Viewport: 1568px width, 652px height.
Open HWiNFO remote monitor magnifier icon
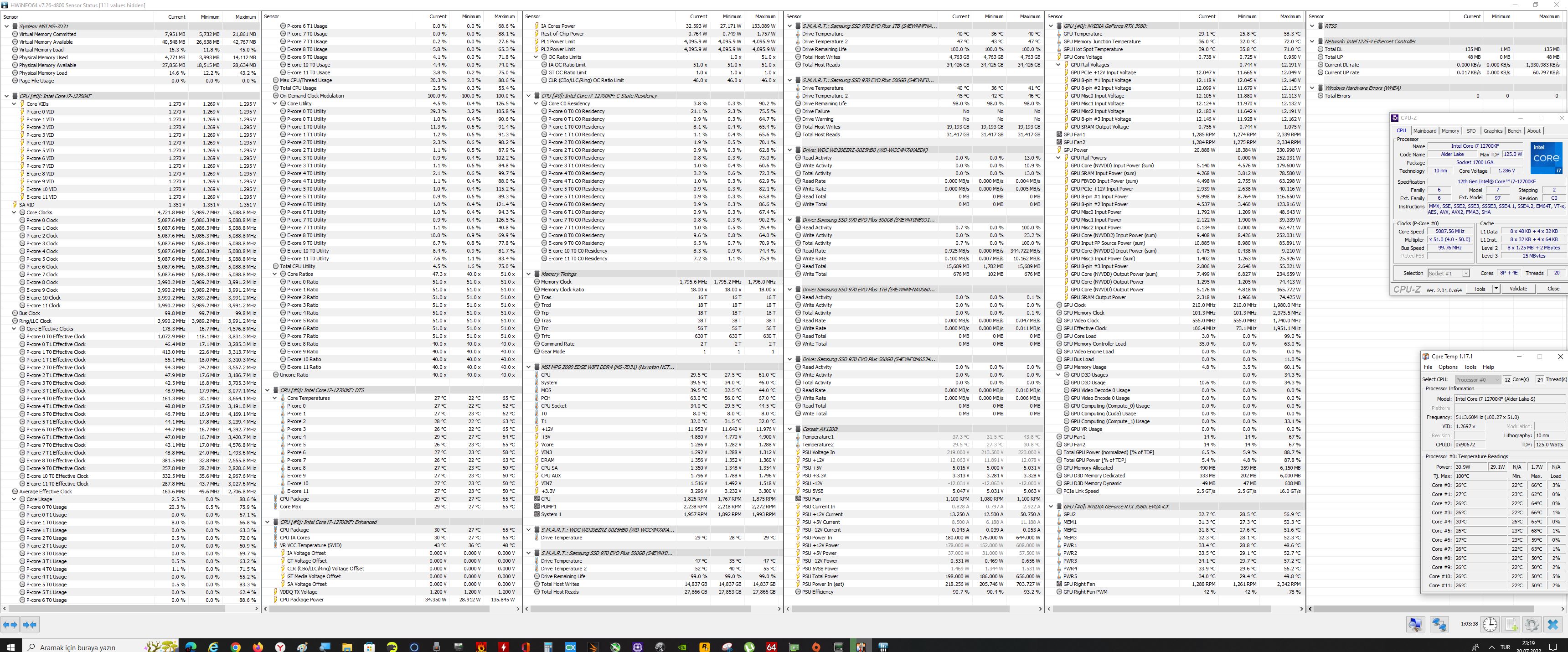point(1415,624)
